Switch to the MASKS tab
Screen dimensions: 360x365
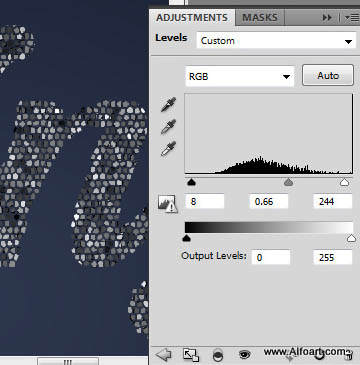coord(260,17)
